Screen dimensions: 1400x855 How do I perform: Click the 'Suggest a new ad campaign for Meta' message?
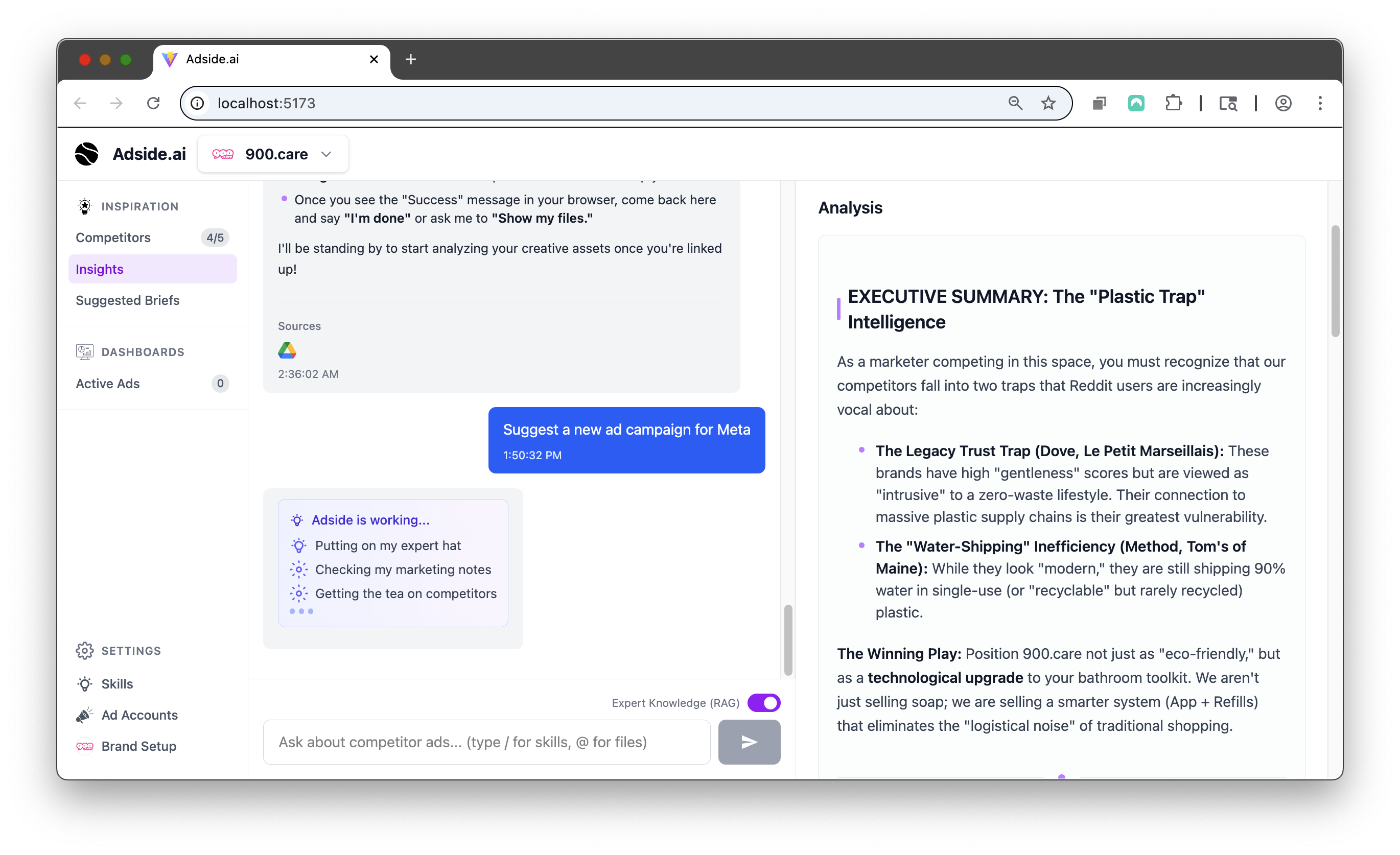[x=627, y=440]
